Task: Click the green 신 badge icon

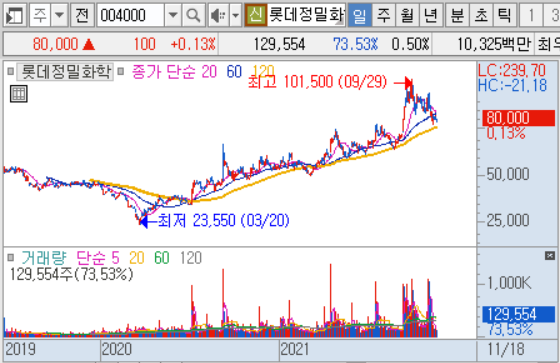Action: 256,15
